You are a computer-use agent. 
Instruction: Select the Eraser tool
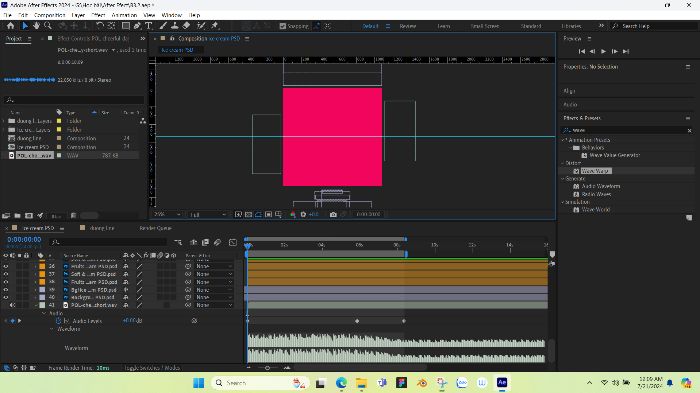pos(187,26)
